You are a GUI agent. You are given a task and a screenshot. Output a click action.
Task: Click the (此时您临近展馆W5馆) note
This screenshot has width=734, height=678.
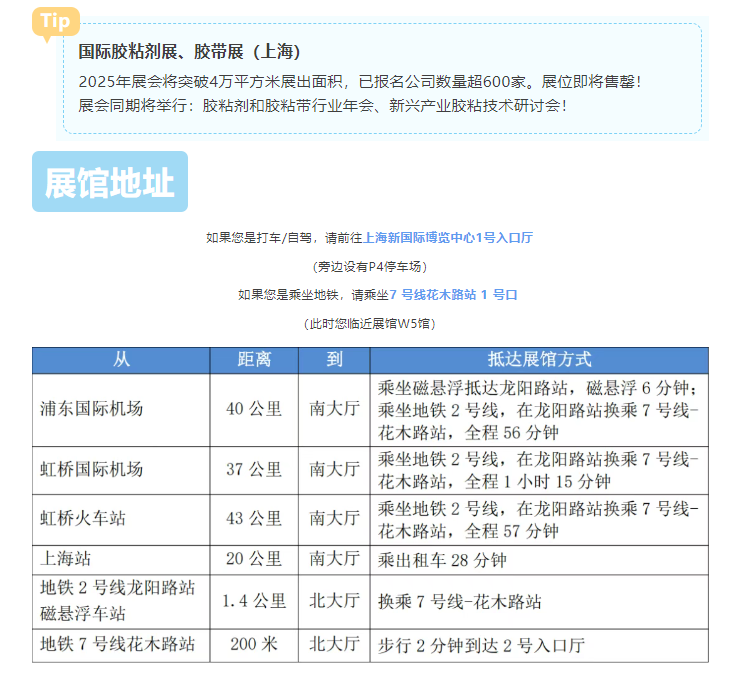tap(370, 324)
